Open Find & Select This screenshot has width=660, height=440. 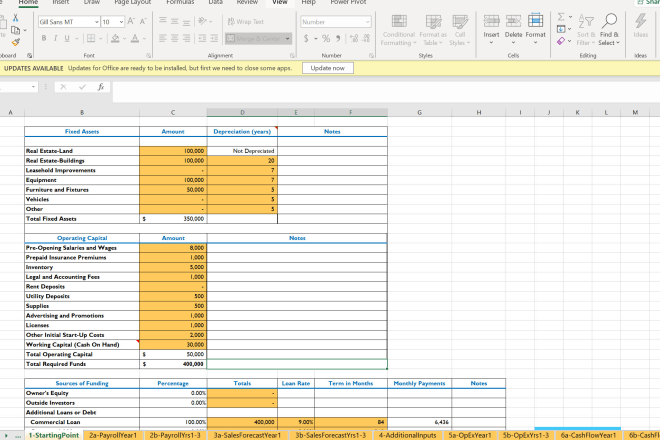tap(609, 30)
